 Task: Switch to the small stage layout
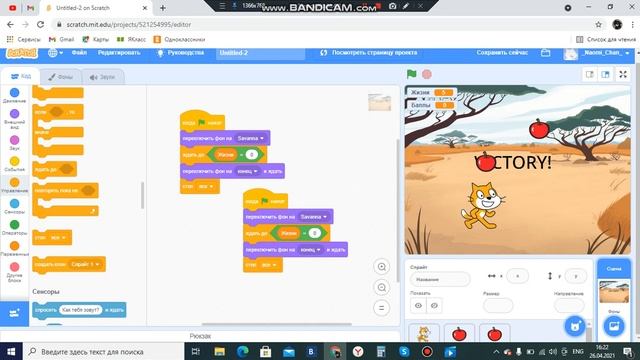[x=590, y=74]
